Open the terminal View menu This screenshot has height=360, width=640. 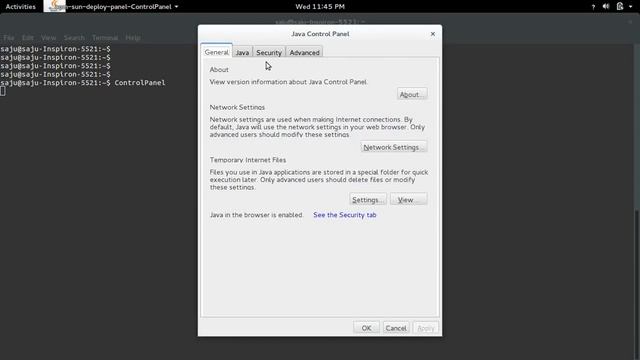[48, 38]
